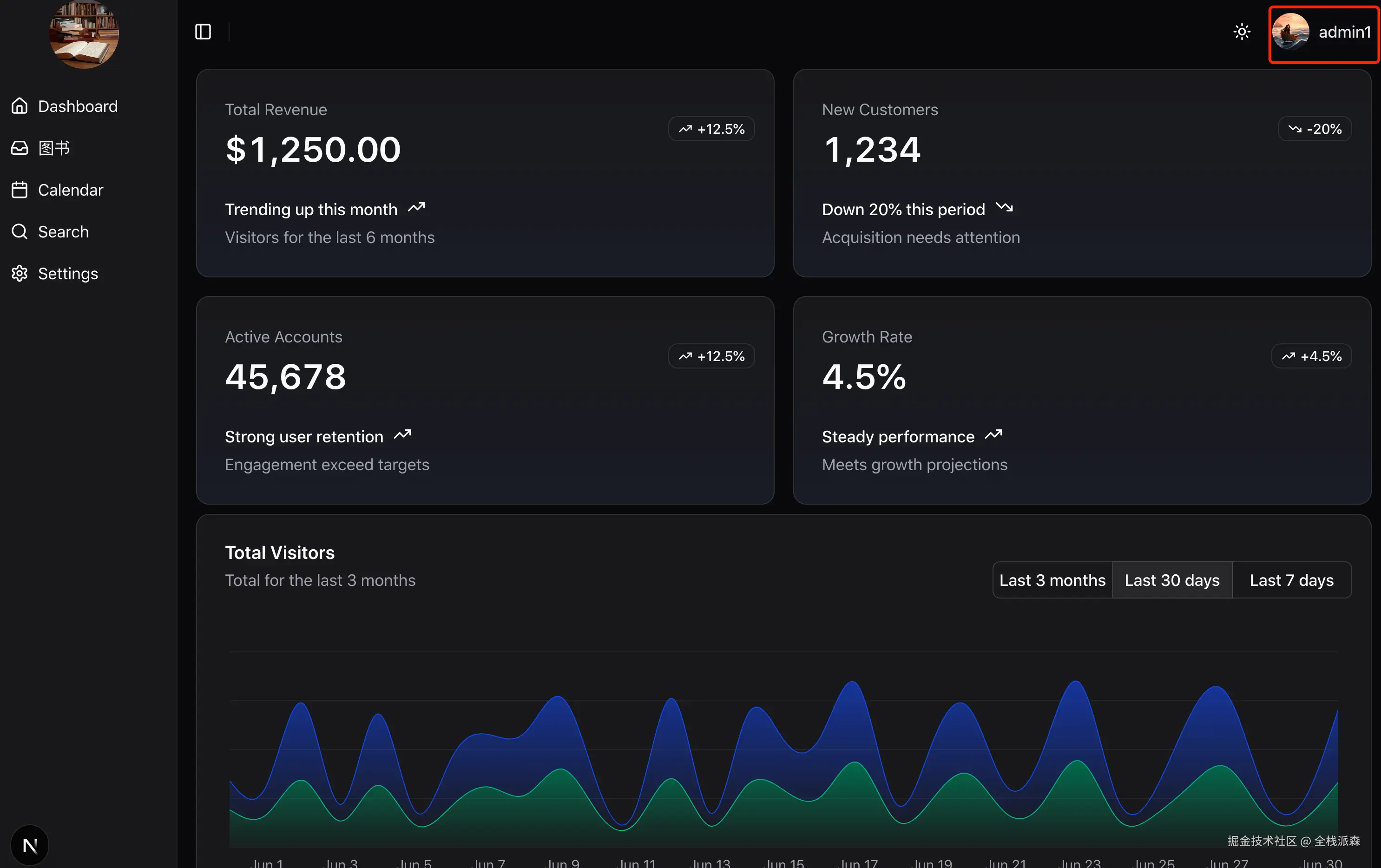Go to the Calendar menu item
The image size is (1381, 868).
click(71, 190)
